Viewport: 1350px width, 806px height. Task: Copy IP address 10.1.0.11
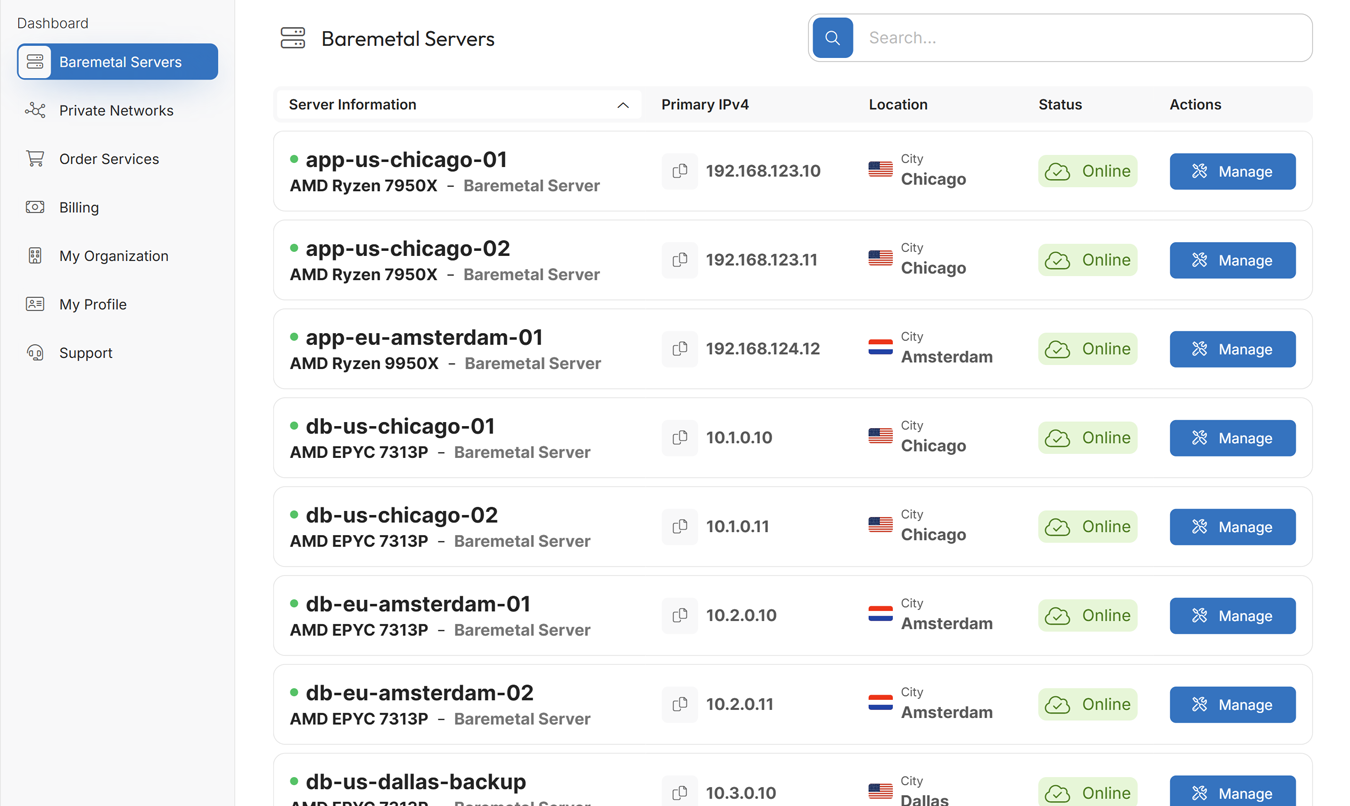680,527
